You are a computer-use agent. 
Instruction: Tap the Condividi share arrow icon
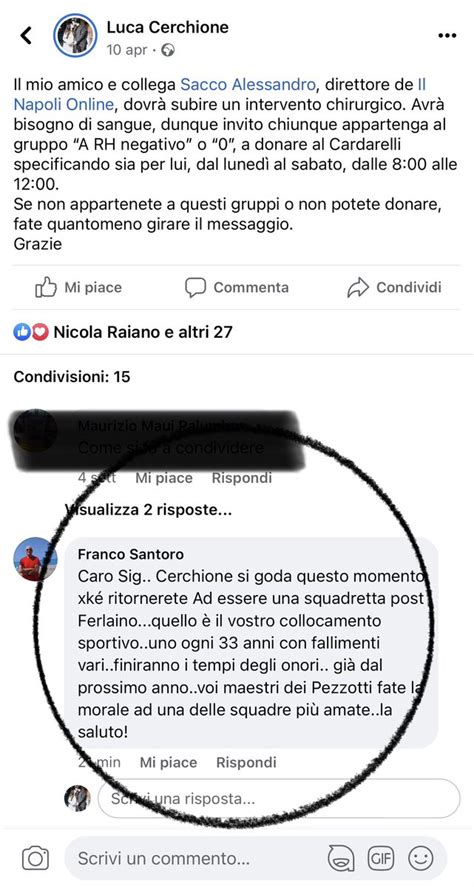[x=357, y=287]
